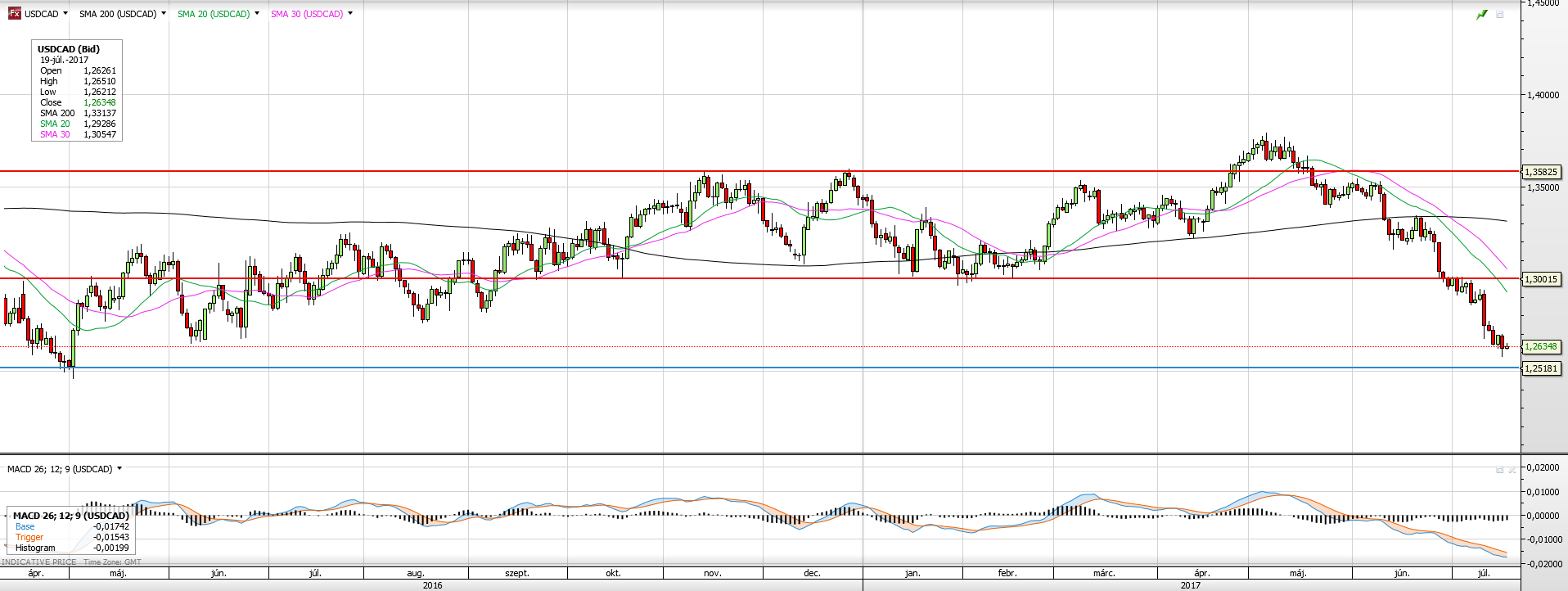Image resolution: width=1568 pixels, height=591 pixels.
Task: Select the 1,35825 price level label
Action: pyautogui.click(x=1541, y=172)
